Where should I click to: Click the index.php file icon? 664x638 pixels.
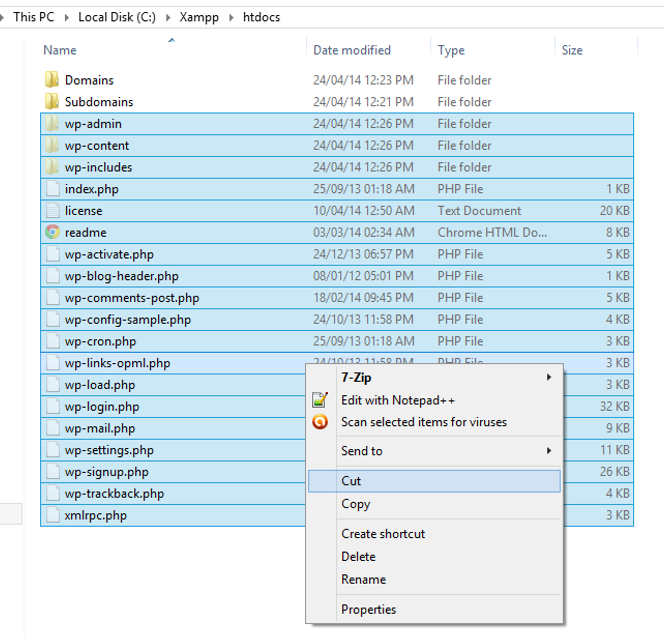point(53,189)
